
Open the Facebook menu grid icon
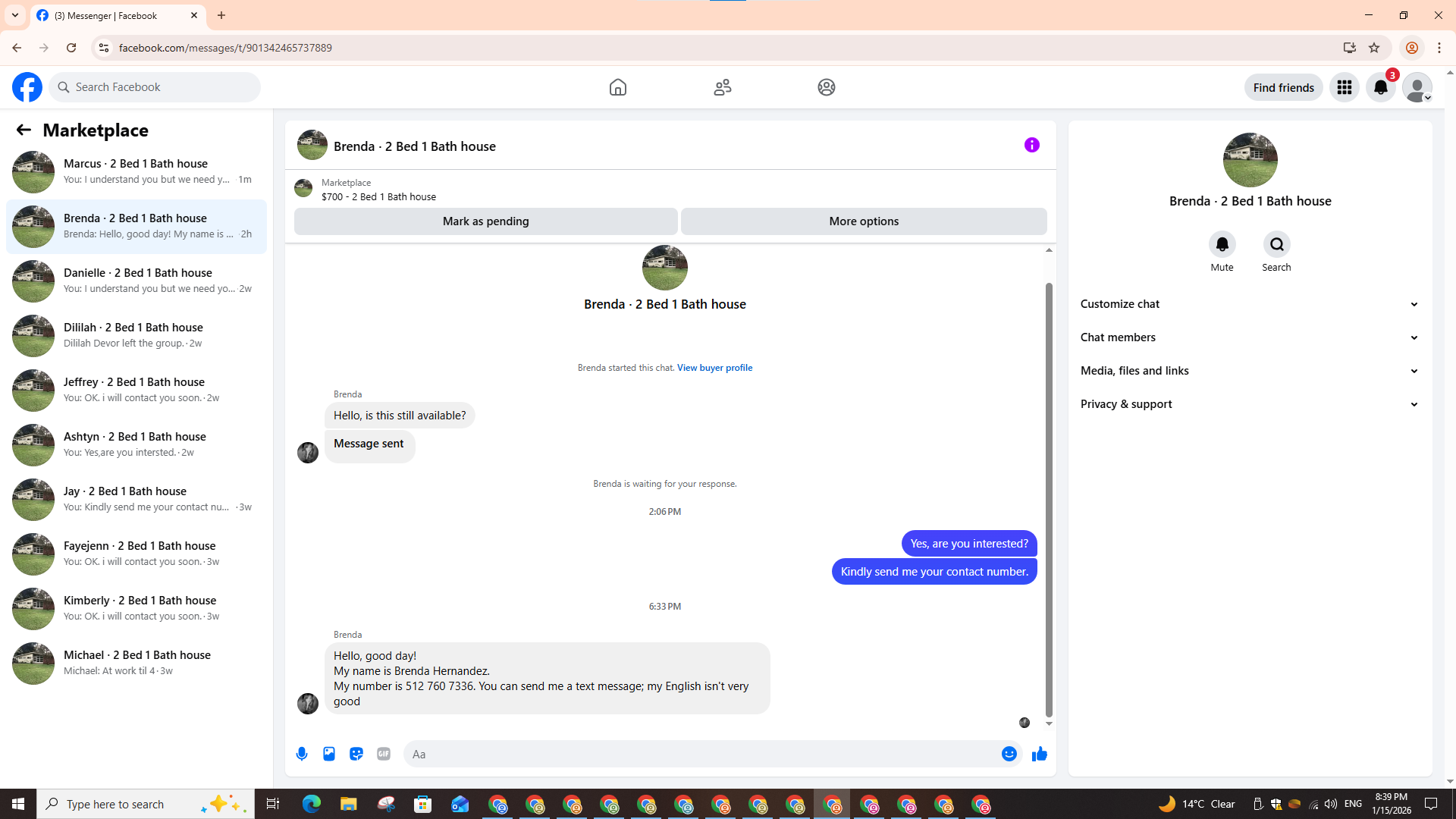[1345, 87]
